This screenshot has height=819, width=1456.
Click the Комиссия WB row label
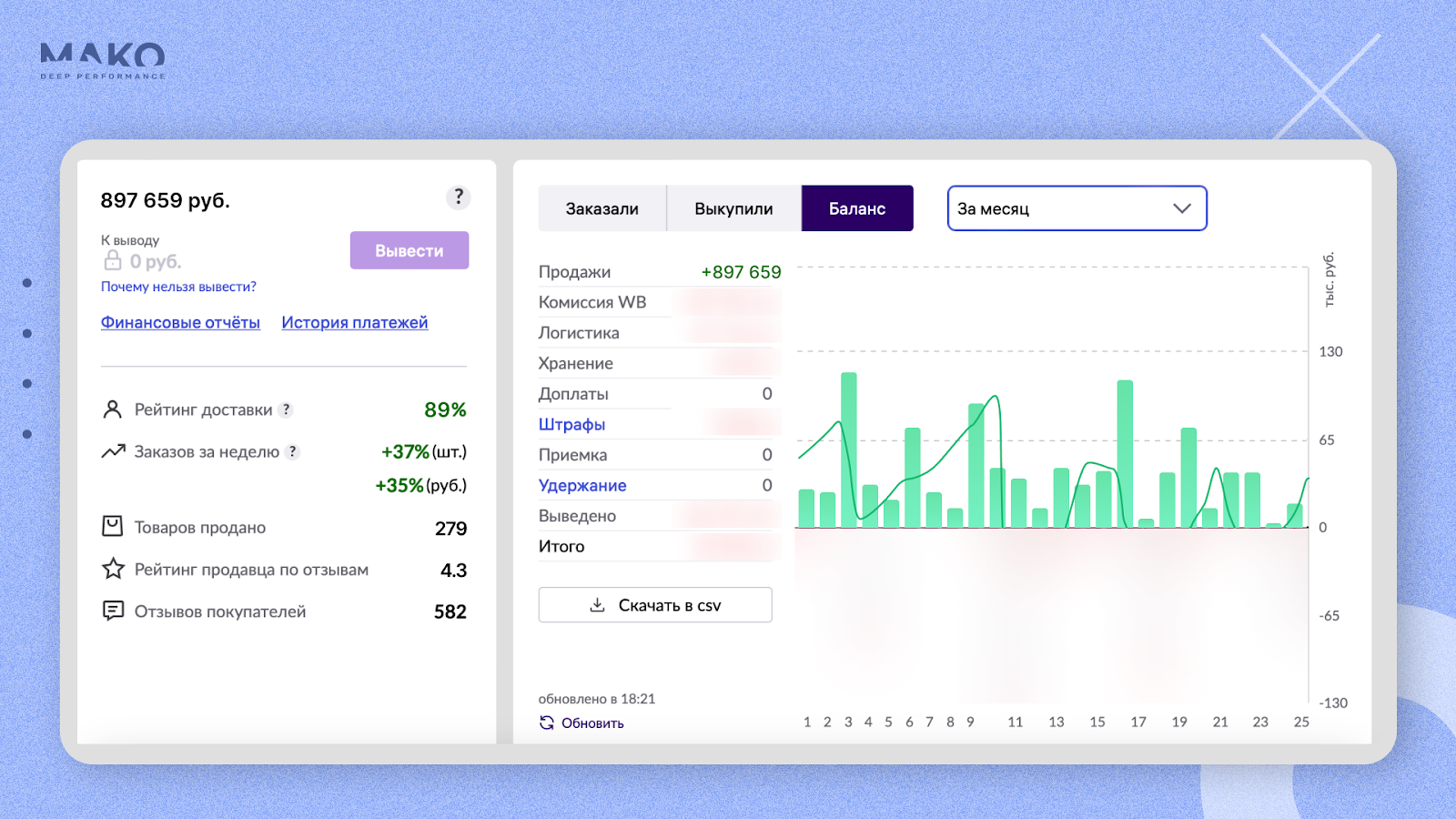click(592, 302)
